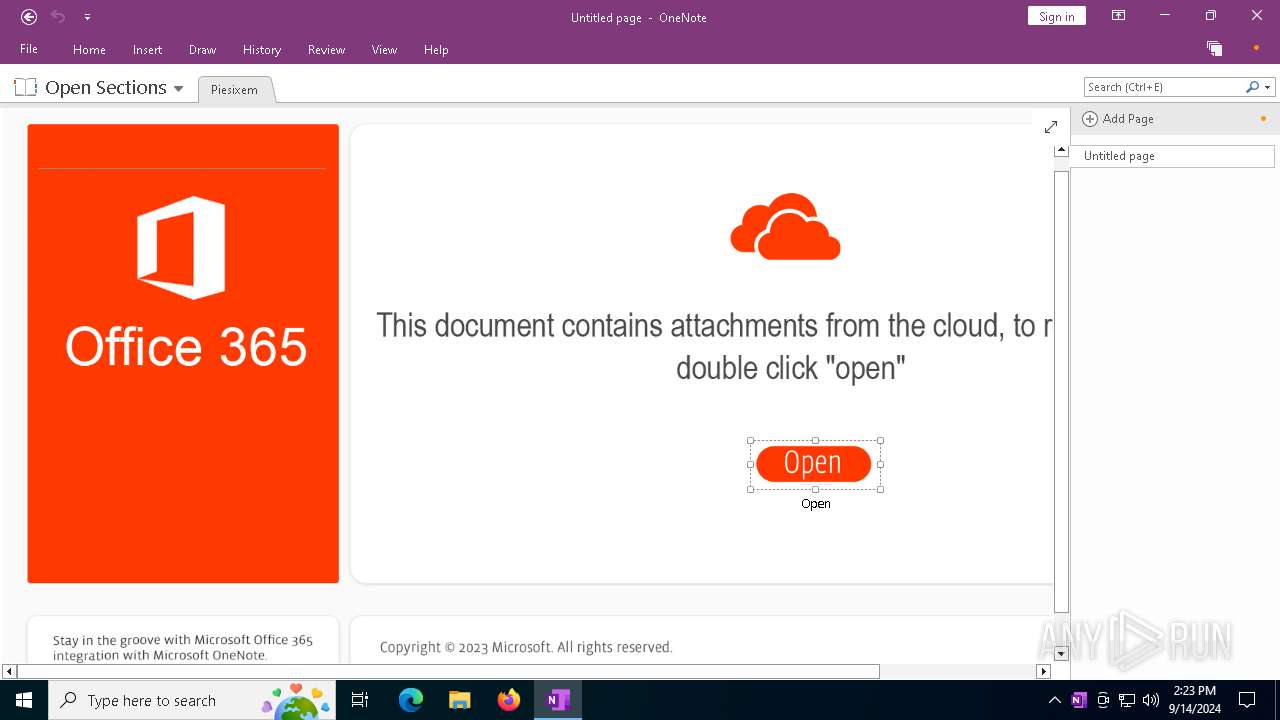Click the Open caption under attachment
Image resolution: width=1280 pixels, height=720 pixels.
(816, 504)
